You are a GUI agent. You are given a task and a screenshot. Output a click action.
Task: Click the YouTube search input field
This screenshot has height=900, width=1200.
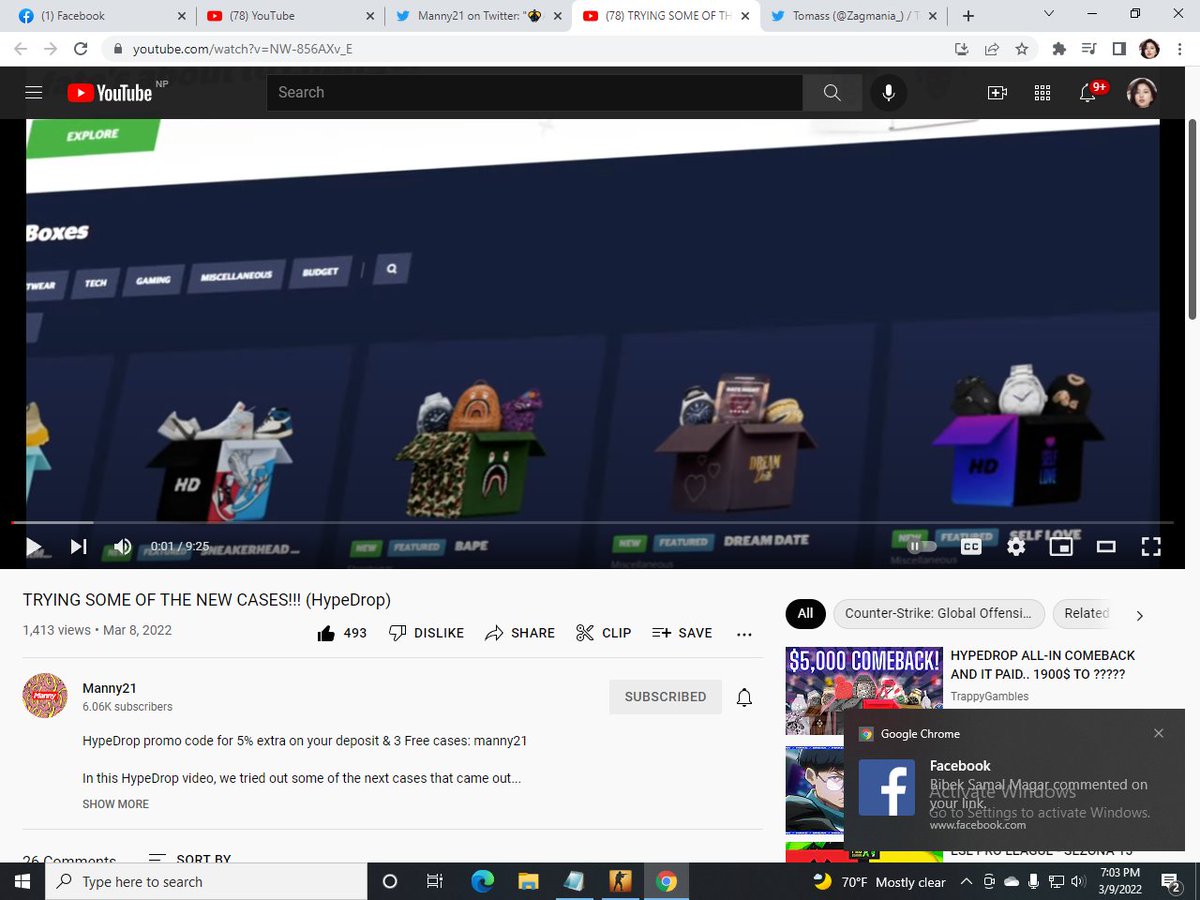[x=534, y=93]
